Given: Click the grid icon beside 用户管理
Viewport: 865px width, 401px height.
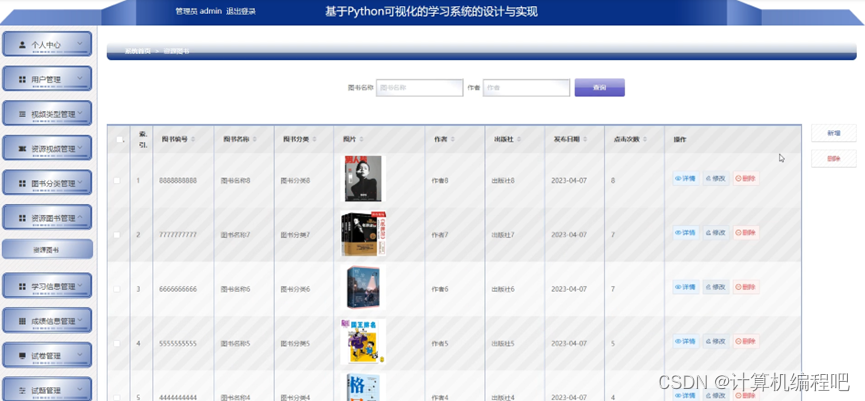Looking at the screenshot, I should 22,79.
